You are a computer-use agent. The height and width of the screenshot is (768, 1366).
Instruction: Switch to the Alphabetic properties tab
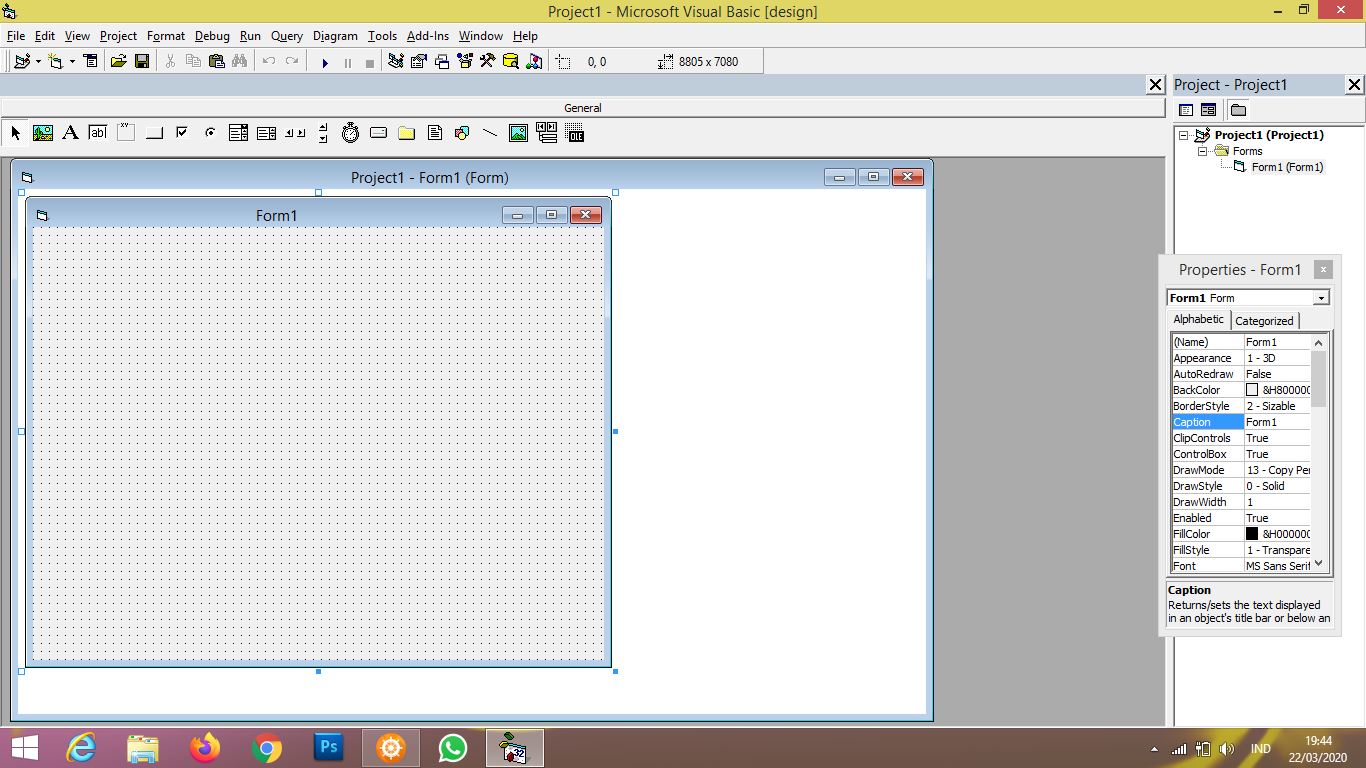click(1198, 319)
